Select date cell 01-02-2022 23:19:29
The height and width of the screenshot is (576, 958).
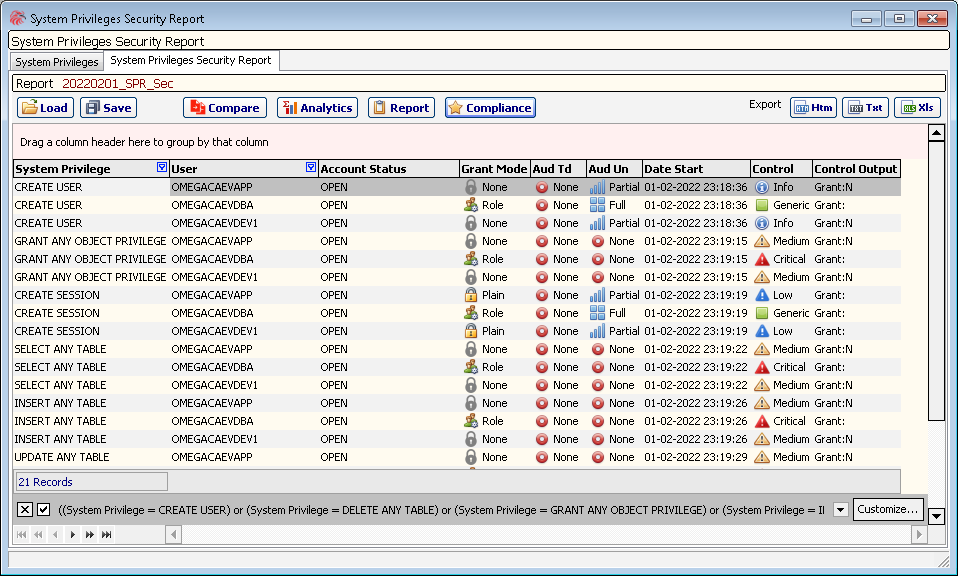tap(696, 457)
